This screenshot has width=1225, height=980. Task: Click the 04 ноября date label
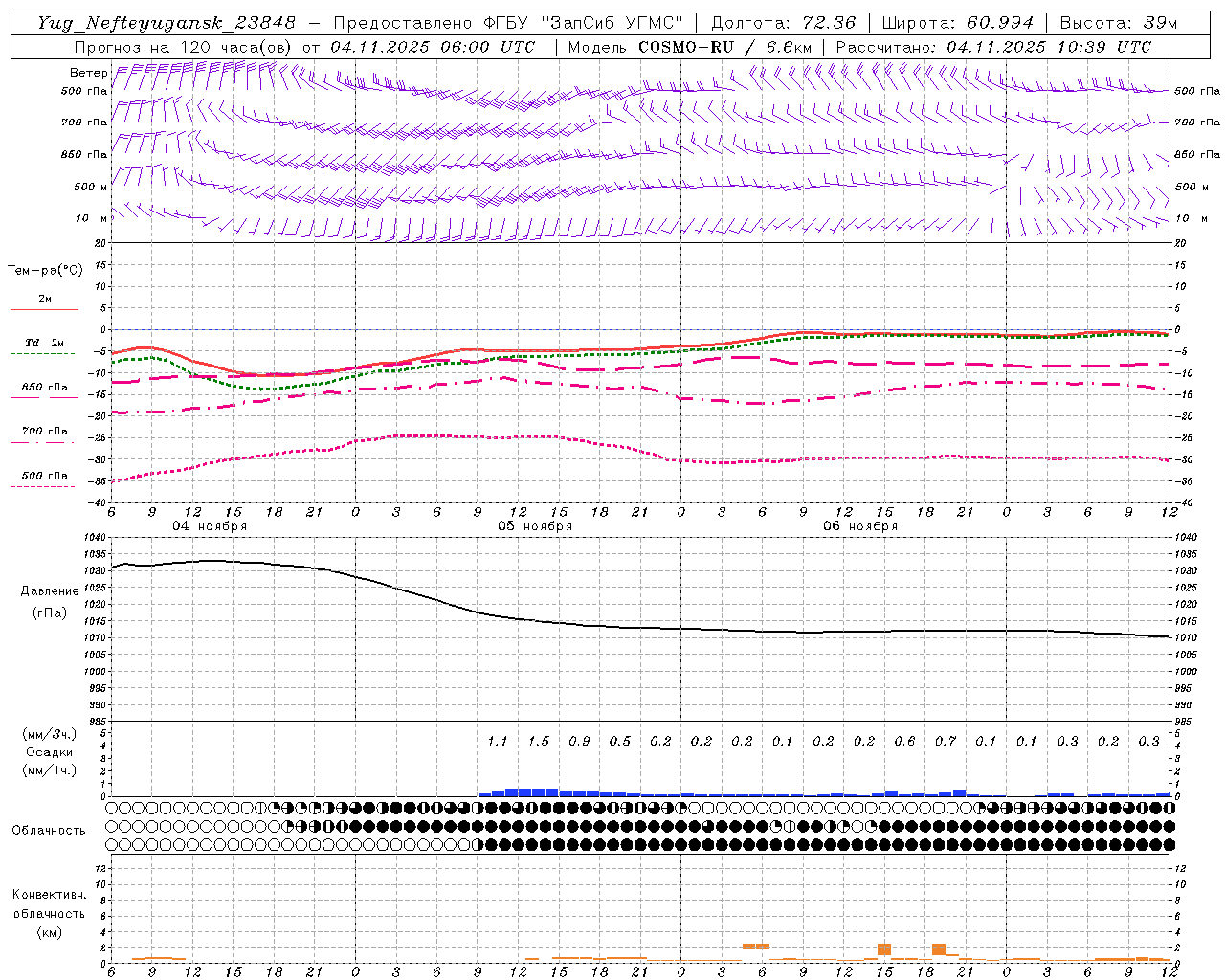(210, 526)
